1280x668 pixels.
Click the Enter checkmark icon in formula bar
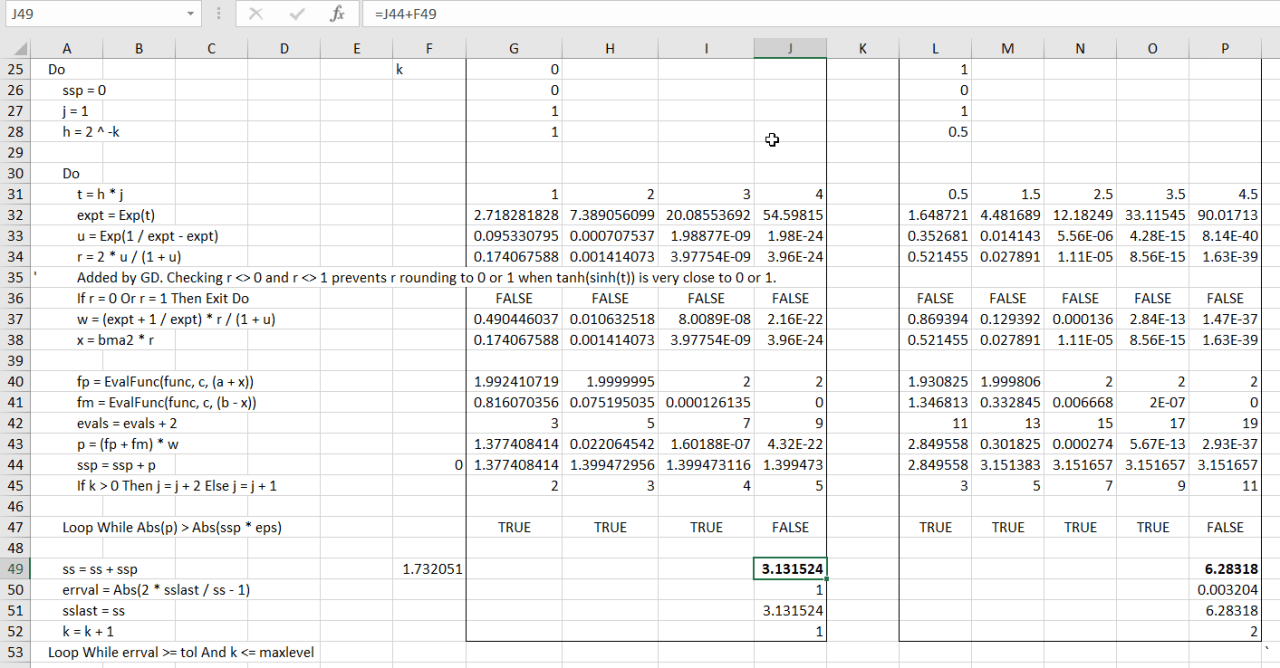(297, 14)
